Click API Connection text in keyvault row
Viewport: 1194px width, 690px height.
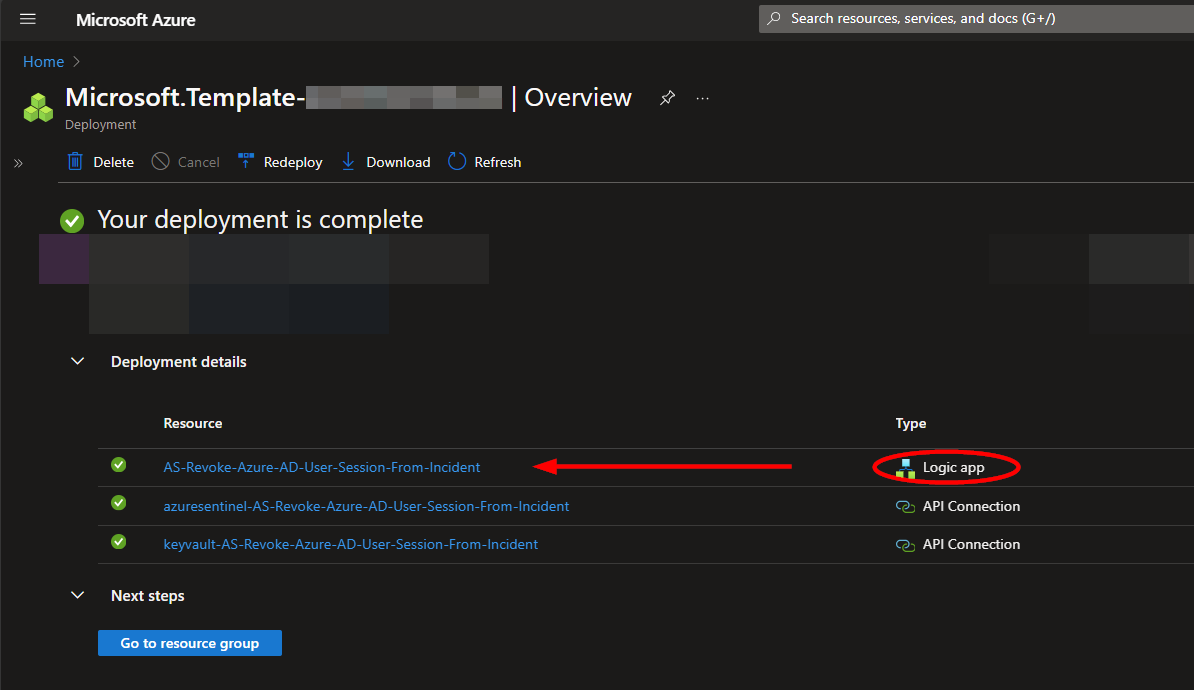pyautogui.click(x=972, y=545)
